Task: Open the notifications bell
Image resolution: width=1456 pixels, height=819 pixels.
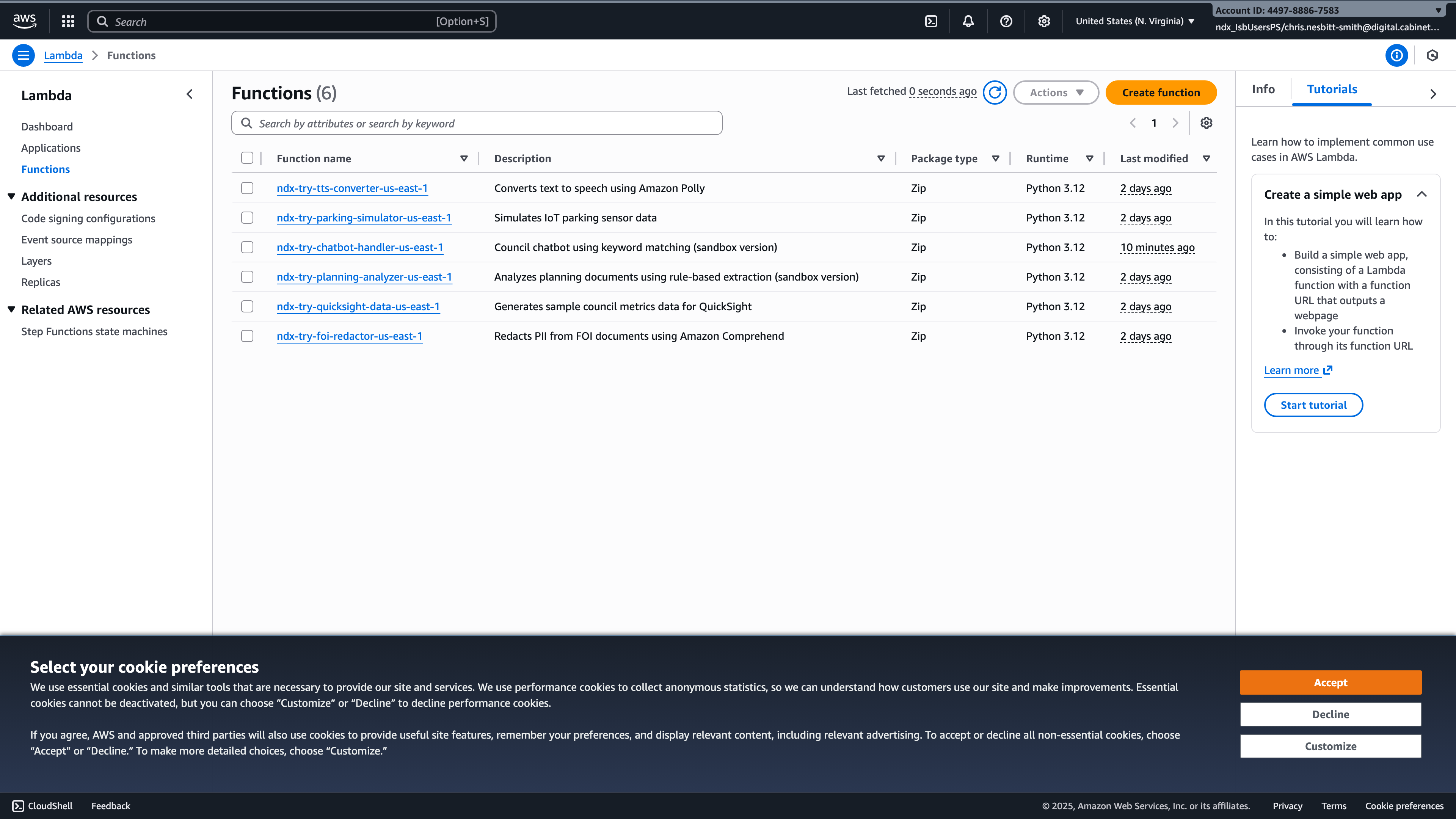Action: [968, 21]
